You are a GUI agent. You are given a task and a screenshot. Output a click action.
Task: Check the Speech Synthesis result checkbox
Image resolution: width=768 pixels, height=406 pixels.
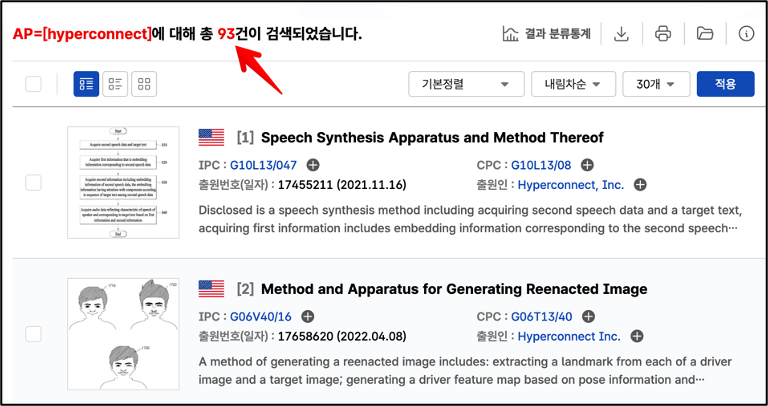(33, 183)
